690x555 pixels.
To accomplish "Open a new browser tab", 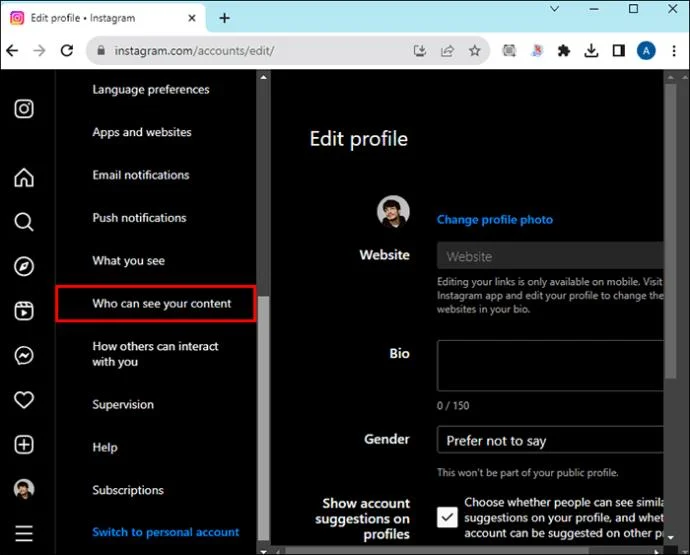I will pyautogui.click(x=224, y=18).
